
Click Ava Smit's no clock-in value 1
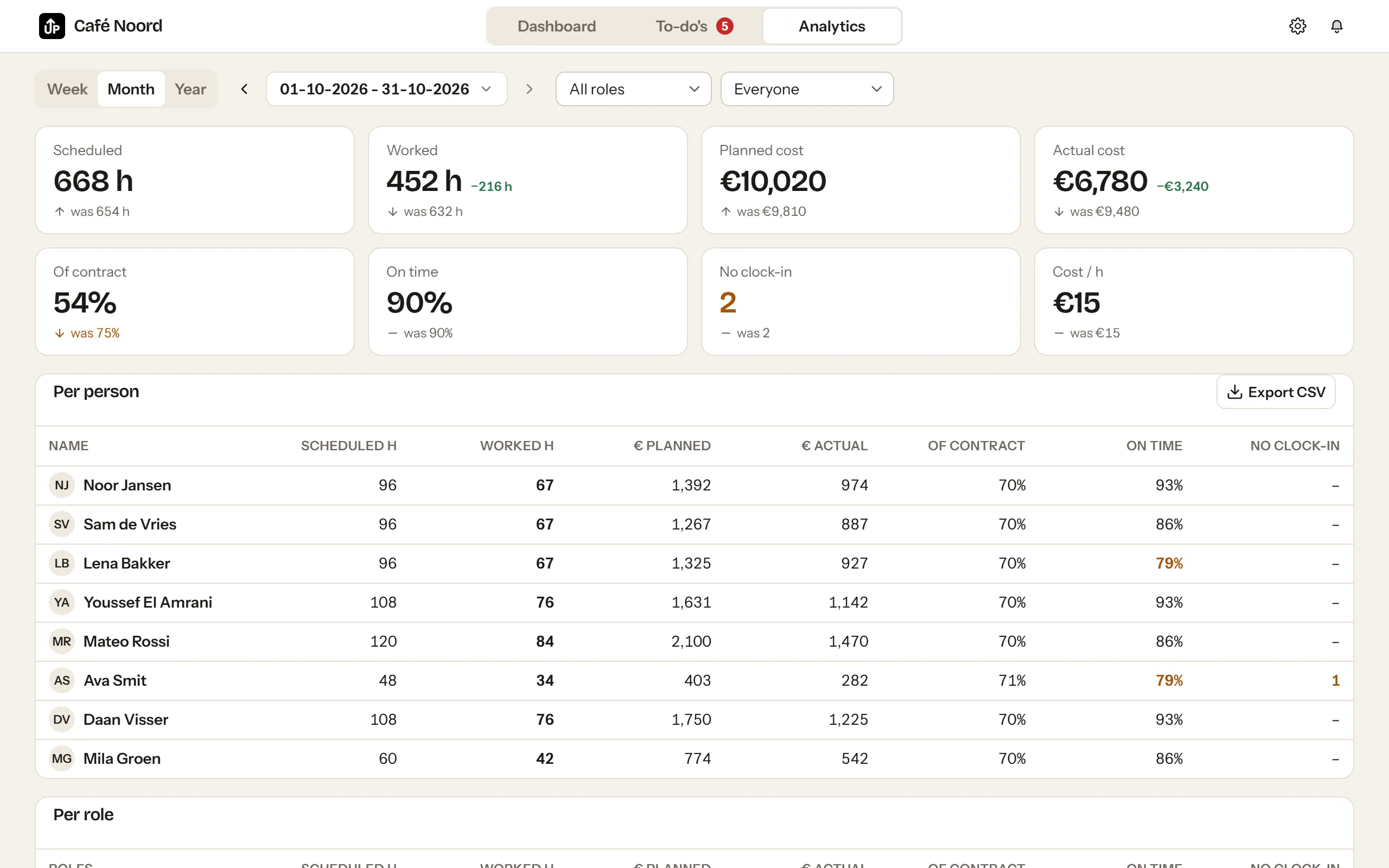pos(1335,680)
